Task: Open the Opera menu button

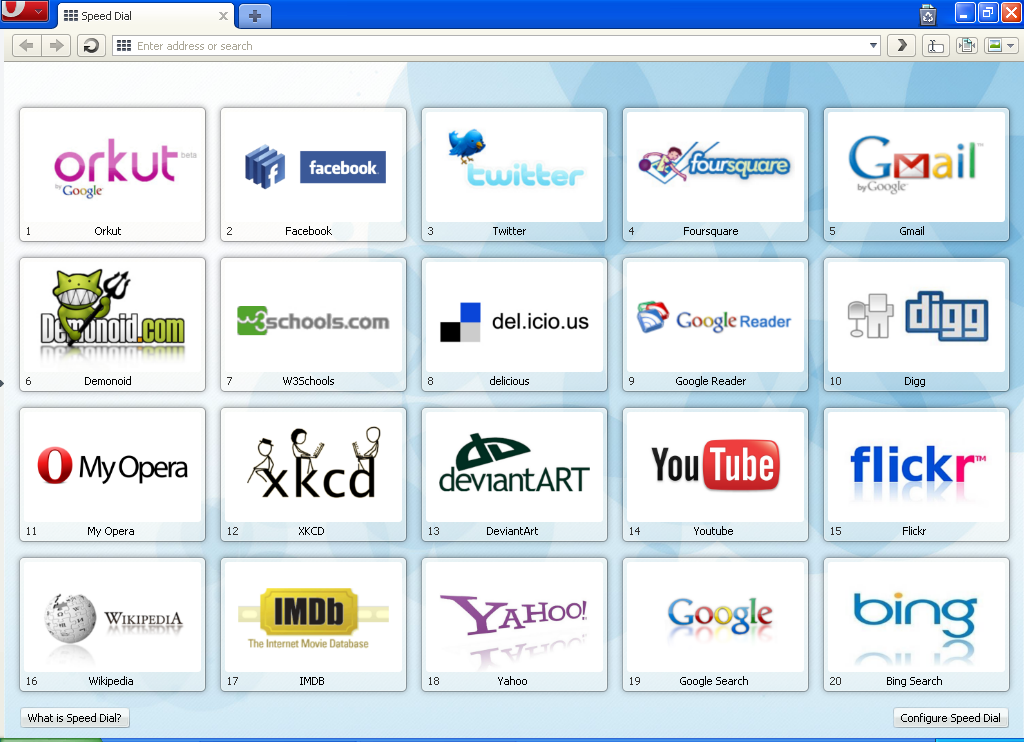Action: click(24, 10)
